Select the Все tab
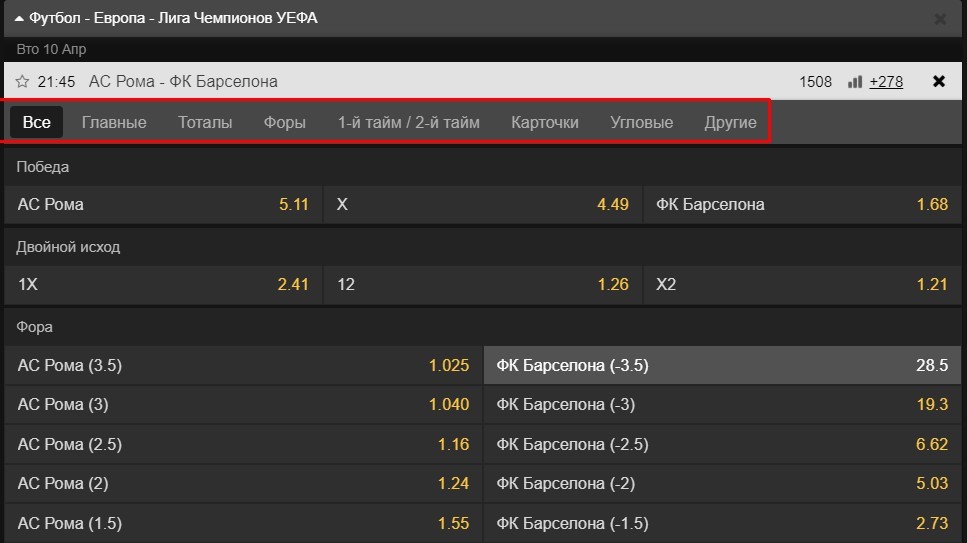The width and height of the screenshot is (967, 543). pos(36,122)
